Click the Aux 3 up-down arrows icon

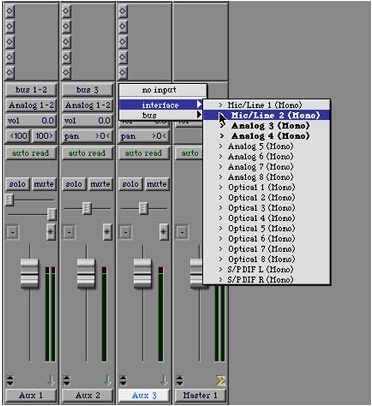click(123, 380)
